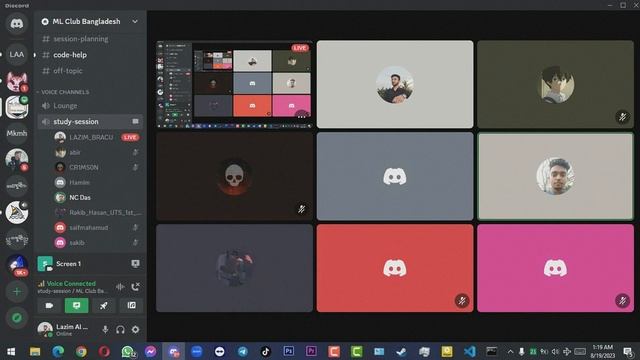Toggle camera on with video button

(x=49, y=305)
